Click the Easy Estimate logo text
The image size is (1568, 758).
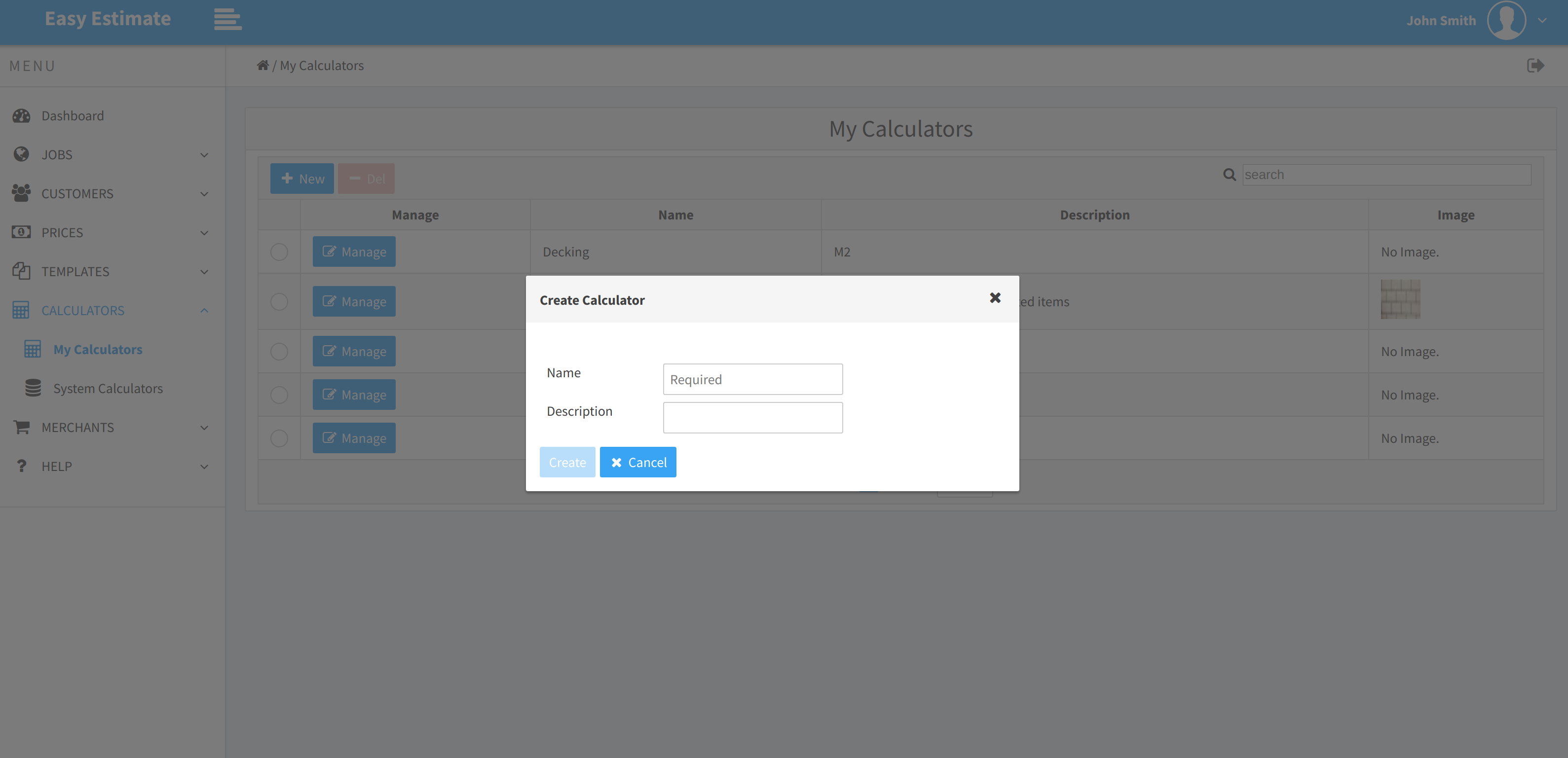(x=108, y=19)
